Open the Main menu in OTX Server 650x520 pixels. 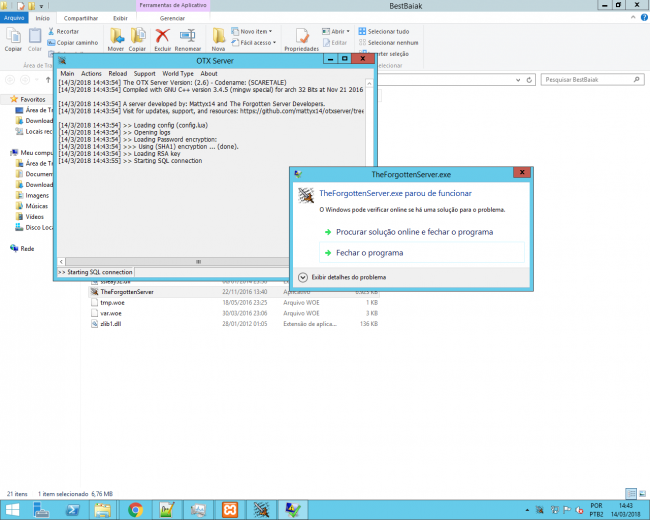coord(67,73)
